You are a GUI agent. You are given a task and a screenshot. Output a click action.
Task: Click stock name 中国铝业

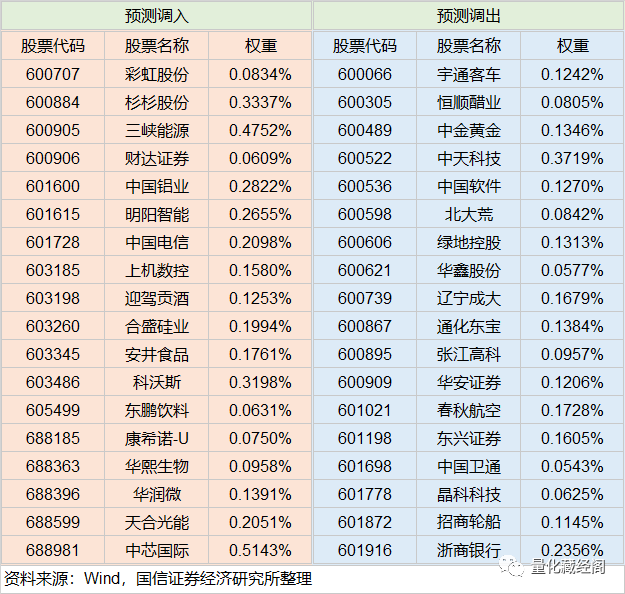[157, 187]
